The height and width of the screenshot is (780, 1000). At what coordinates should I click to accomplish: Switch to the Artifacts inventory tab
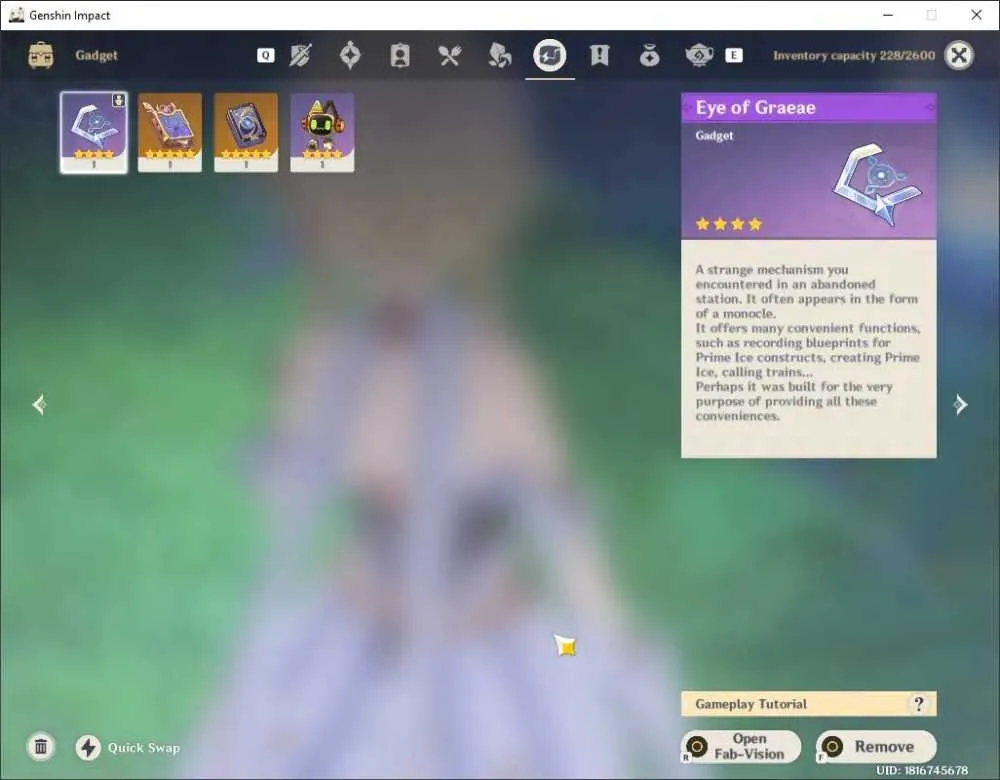tap(350, 55)
